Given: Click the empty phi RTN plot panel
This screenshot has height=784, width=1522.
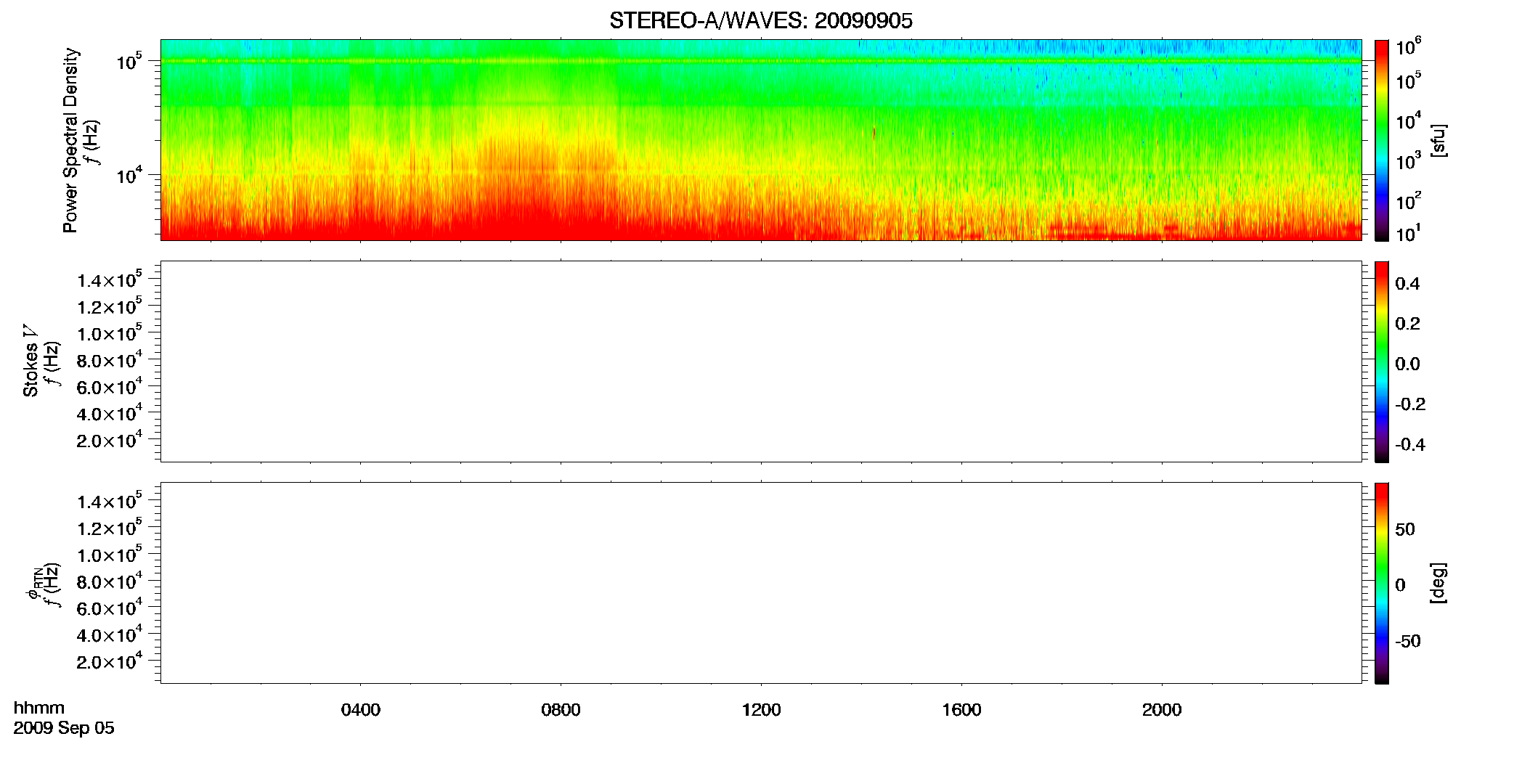Looking at the screenshot, I should [761, 583].
